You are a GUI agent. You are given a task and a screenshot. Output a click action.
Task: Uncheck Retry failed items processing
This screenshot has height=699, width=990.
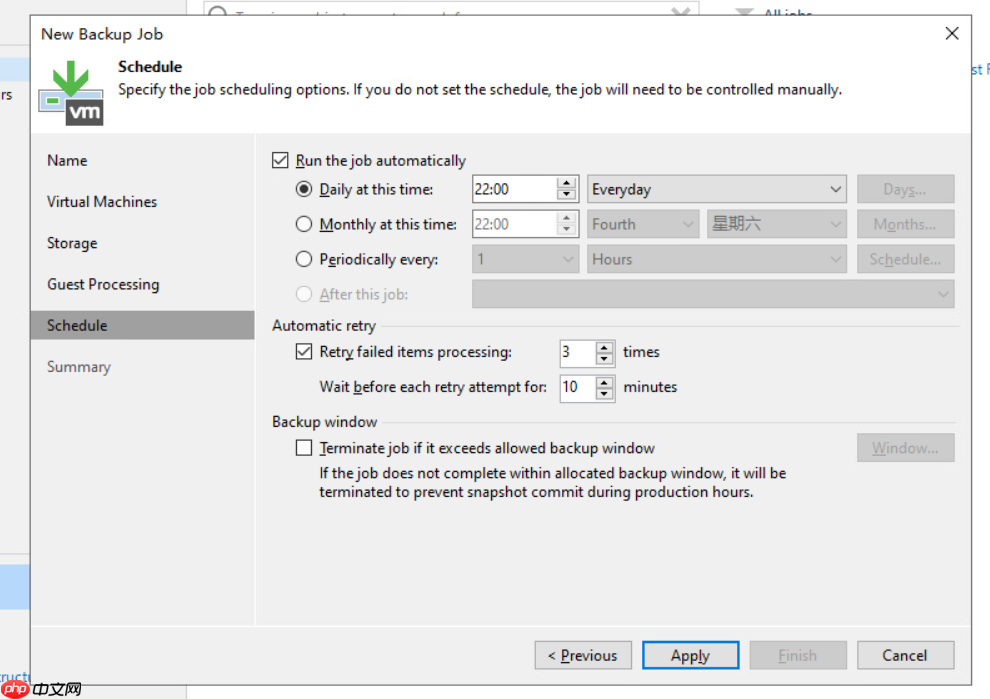(x=303, y=352)
